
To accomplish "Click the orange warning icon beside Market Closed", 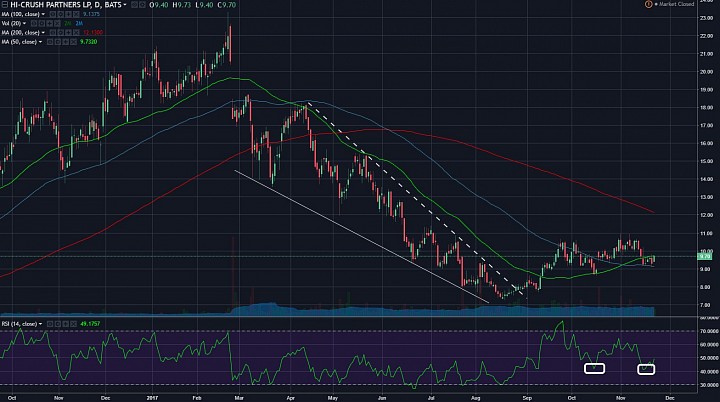I will [648, 4].
